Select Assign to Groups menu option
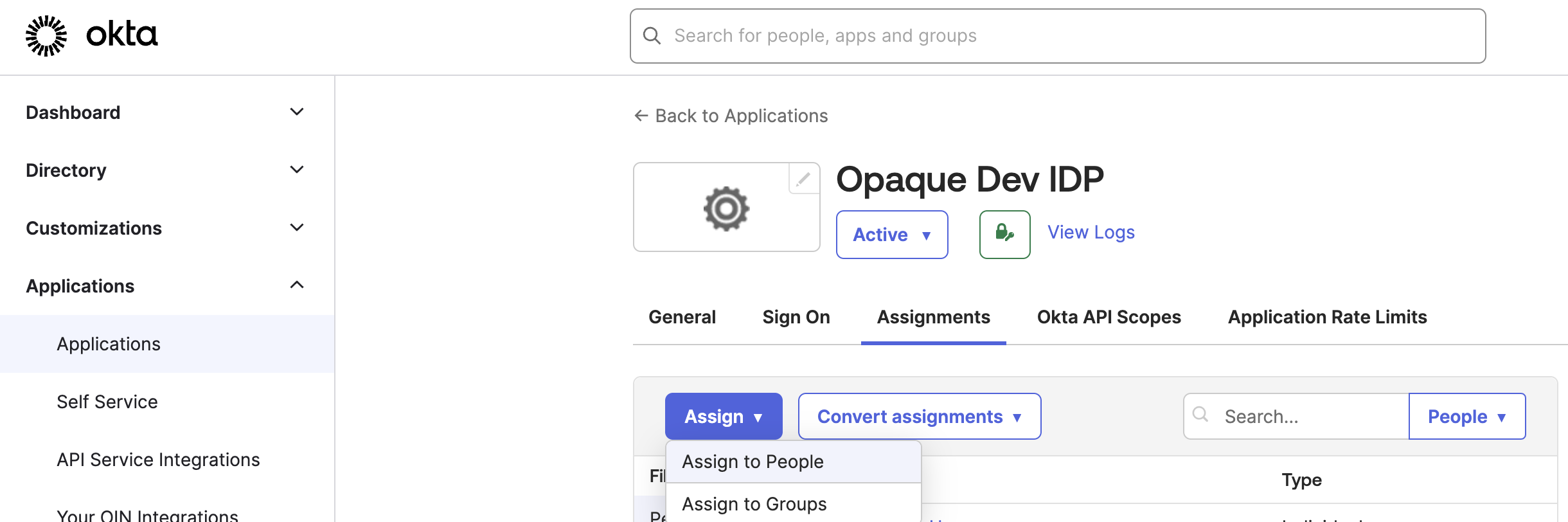This screenshot has width=1568, height=522. tap(754, 504)
